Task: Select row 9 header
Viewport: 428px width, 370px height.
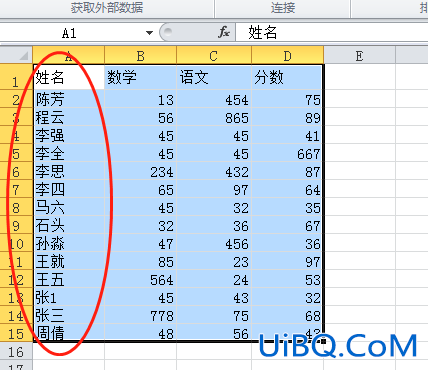Action: (16, 225)
